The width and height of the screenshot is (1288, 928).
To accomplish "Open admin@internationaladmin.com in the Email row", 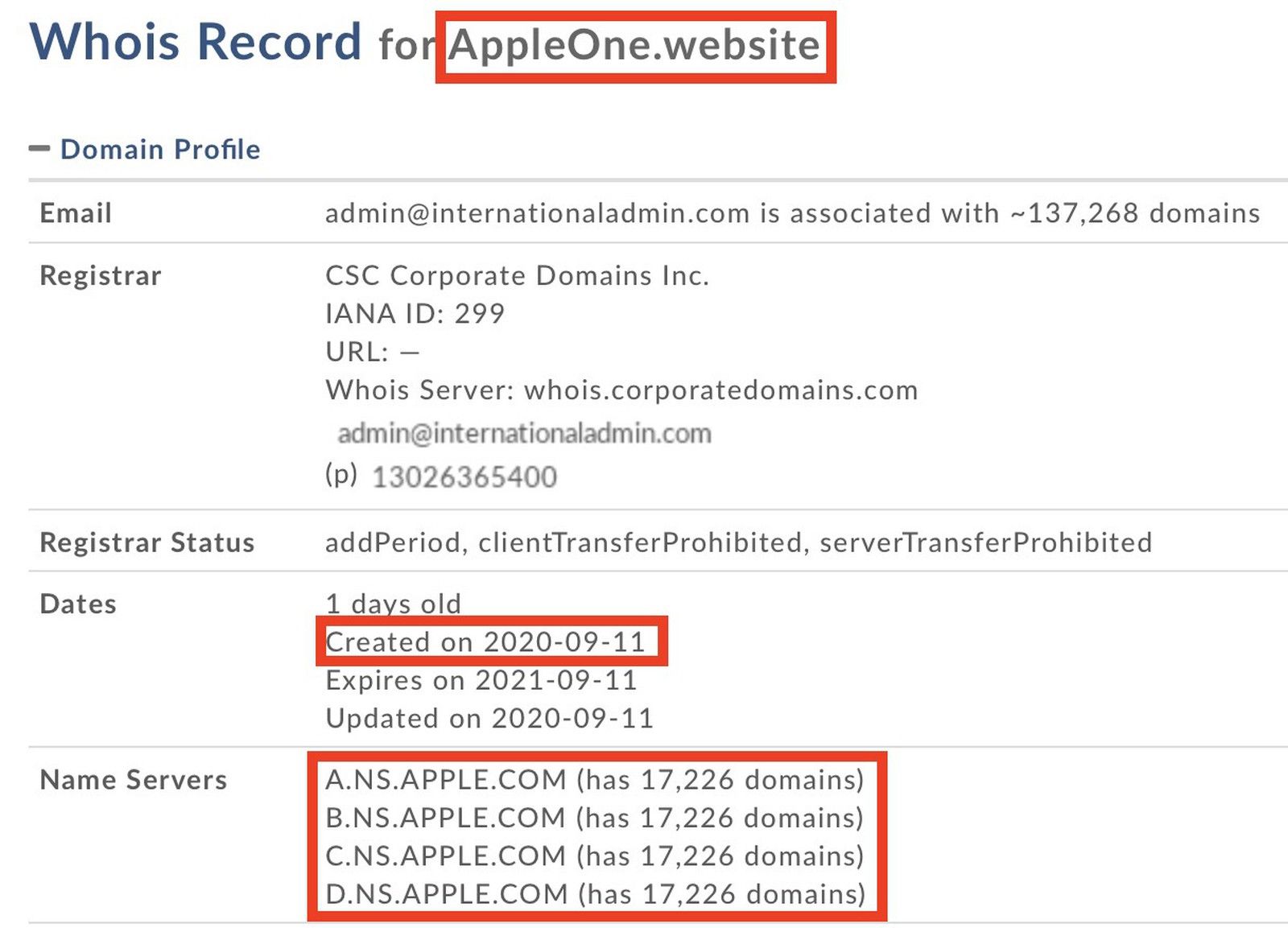I will [537, 213].
